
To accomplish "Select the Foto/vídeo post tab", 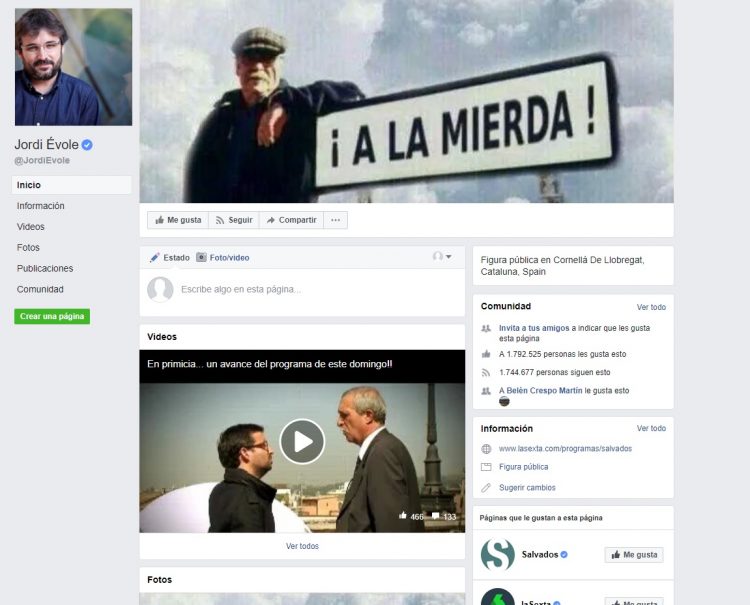I will pyautogui.click(x=223, y=258).
